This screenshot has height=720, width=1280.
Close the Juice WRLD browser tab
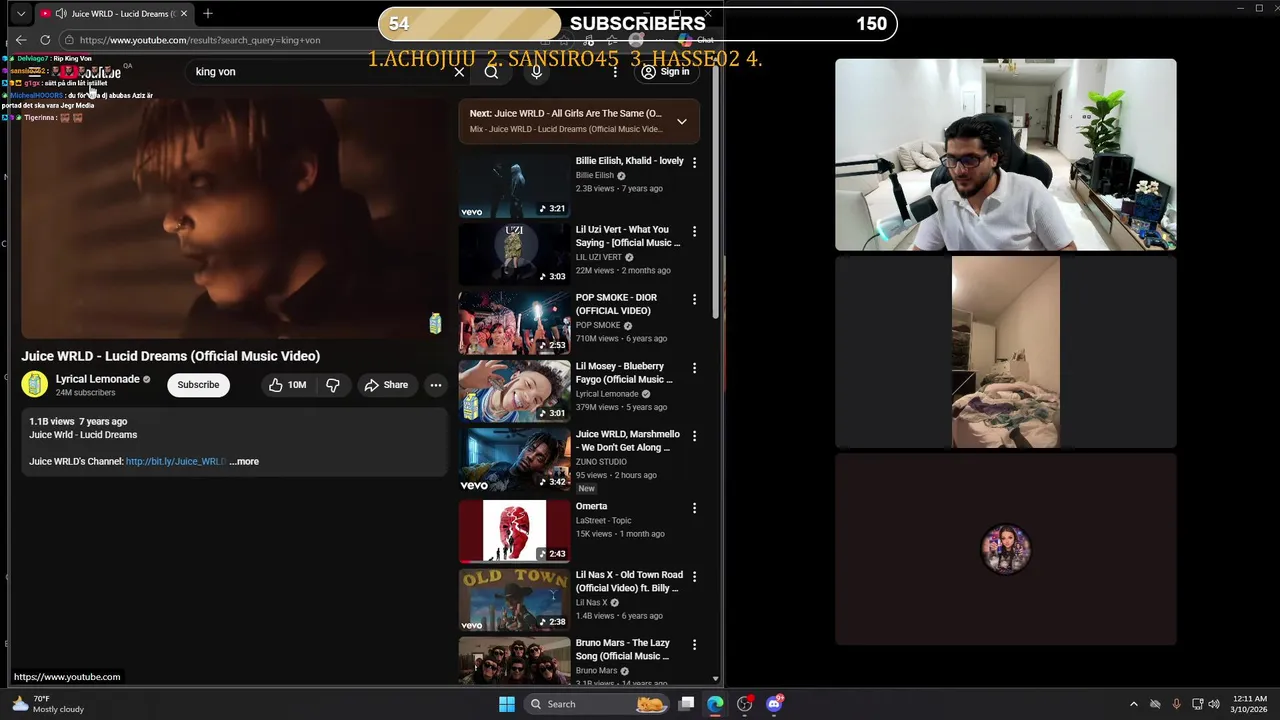(x=184, y=13)
